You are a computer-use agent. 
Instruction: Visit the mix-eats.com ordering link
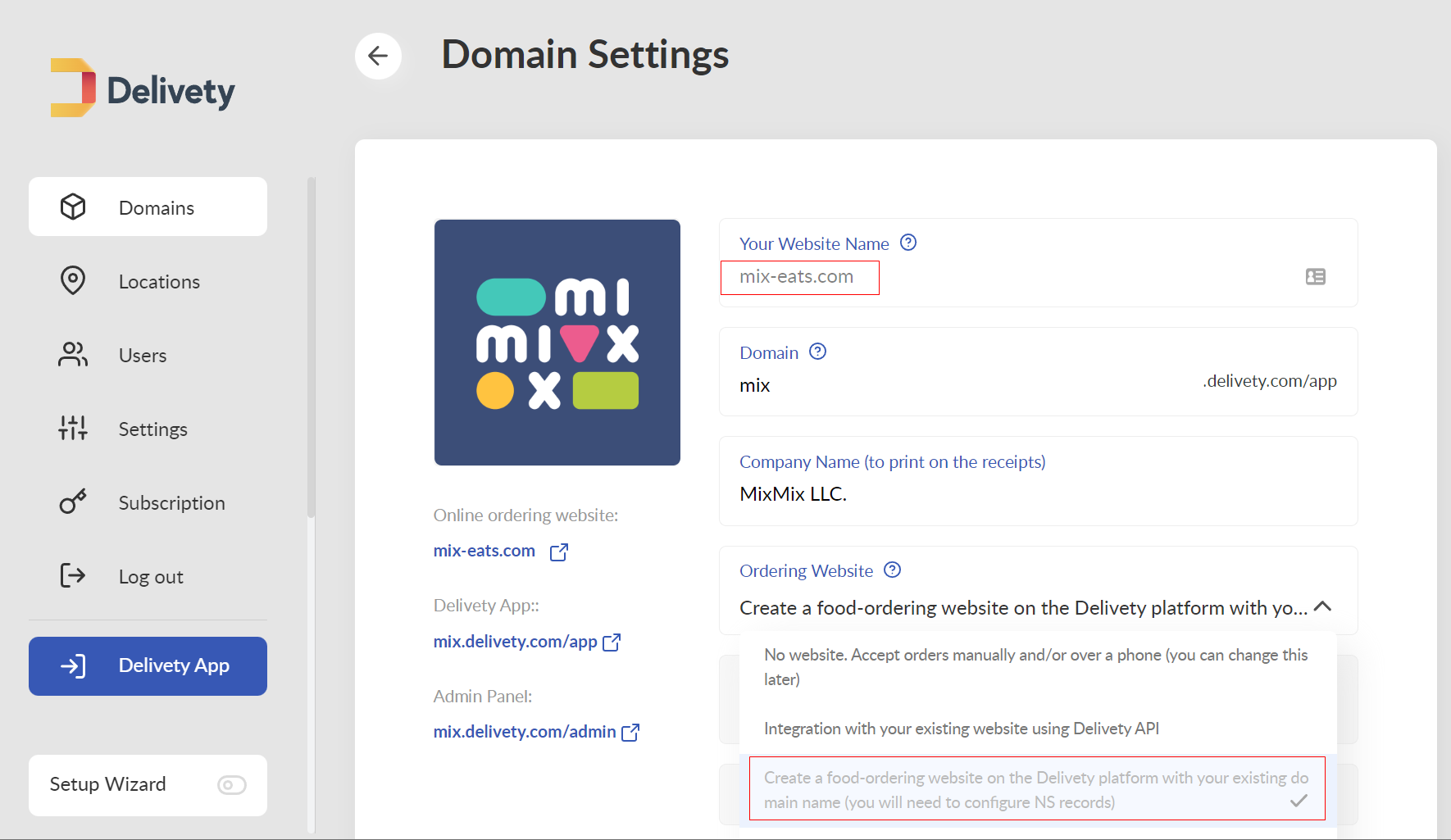pos(484,551)
